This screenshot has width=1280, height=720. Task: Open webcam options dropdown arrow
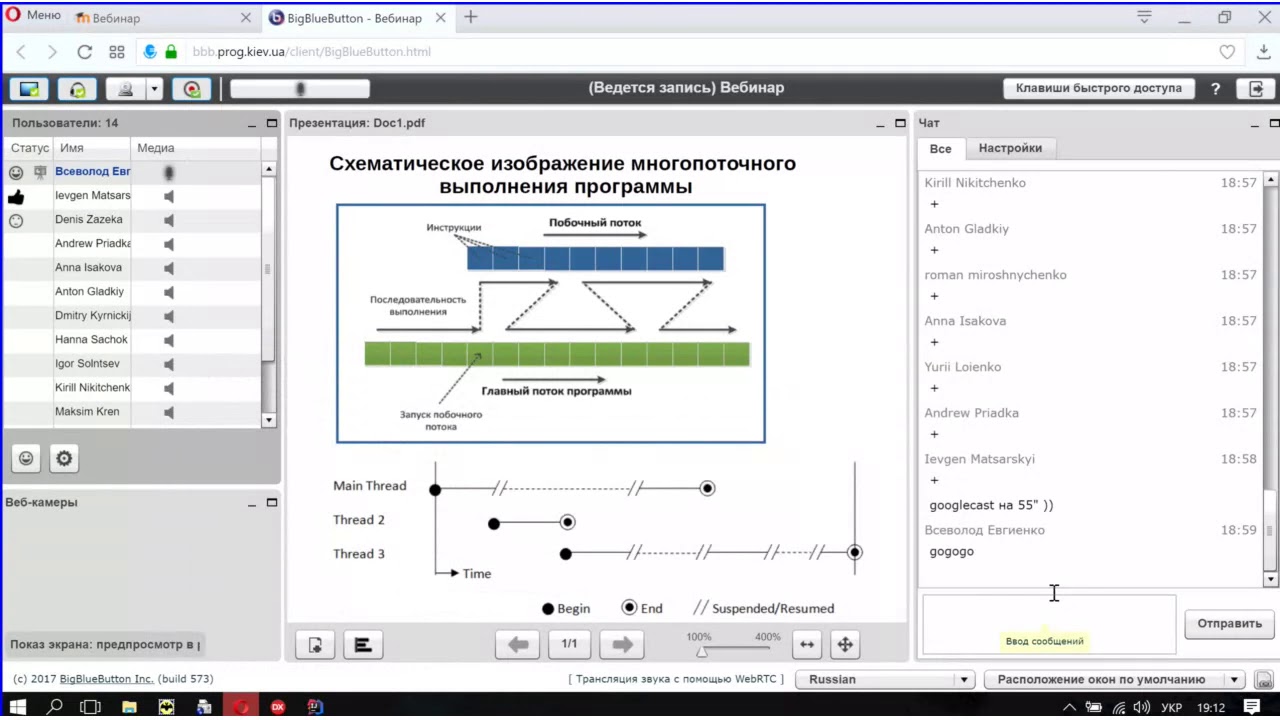coord(154,88)
